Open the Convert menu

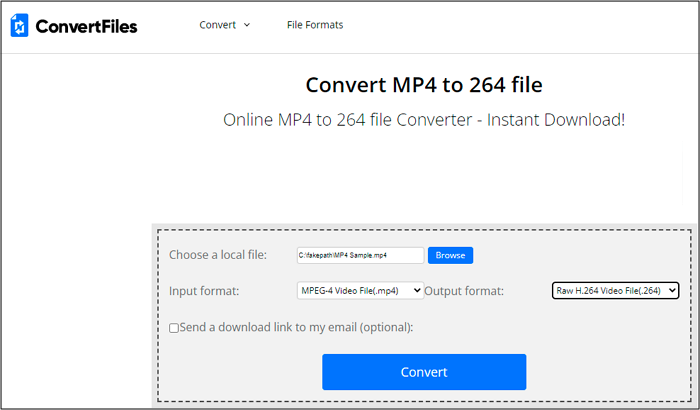[x=217, y=25]
